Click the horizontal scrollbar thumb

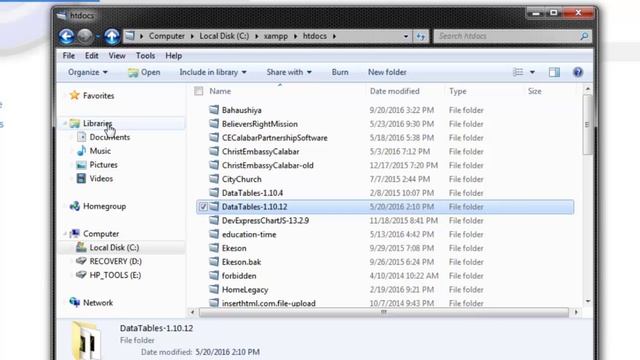383,312
